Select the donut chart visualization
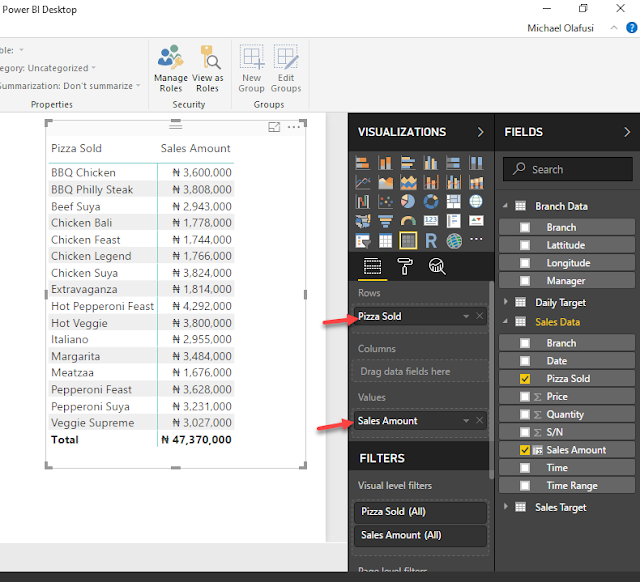Viewport: 640px width, 582px height. [x=431, y=201]
